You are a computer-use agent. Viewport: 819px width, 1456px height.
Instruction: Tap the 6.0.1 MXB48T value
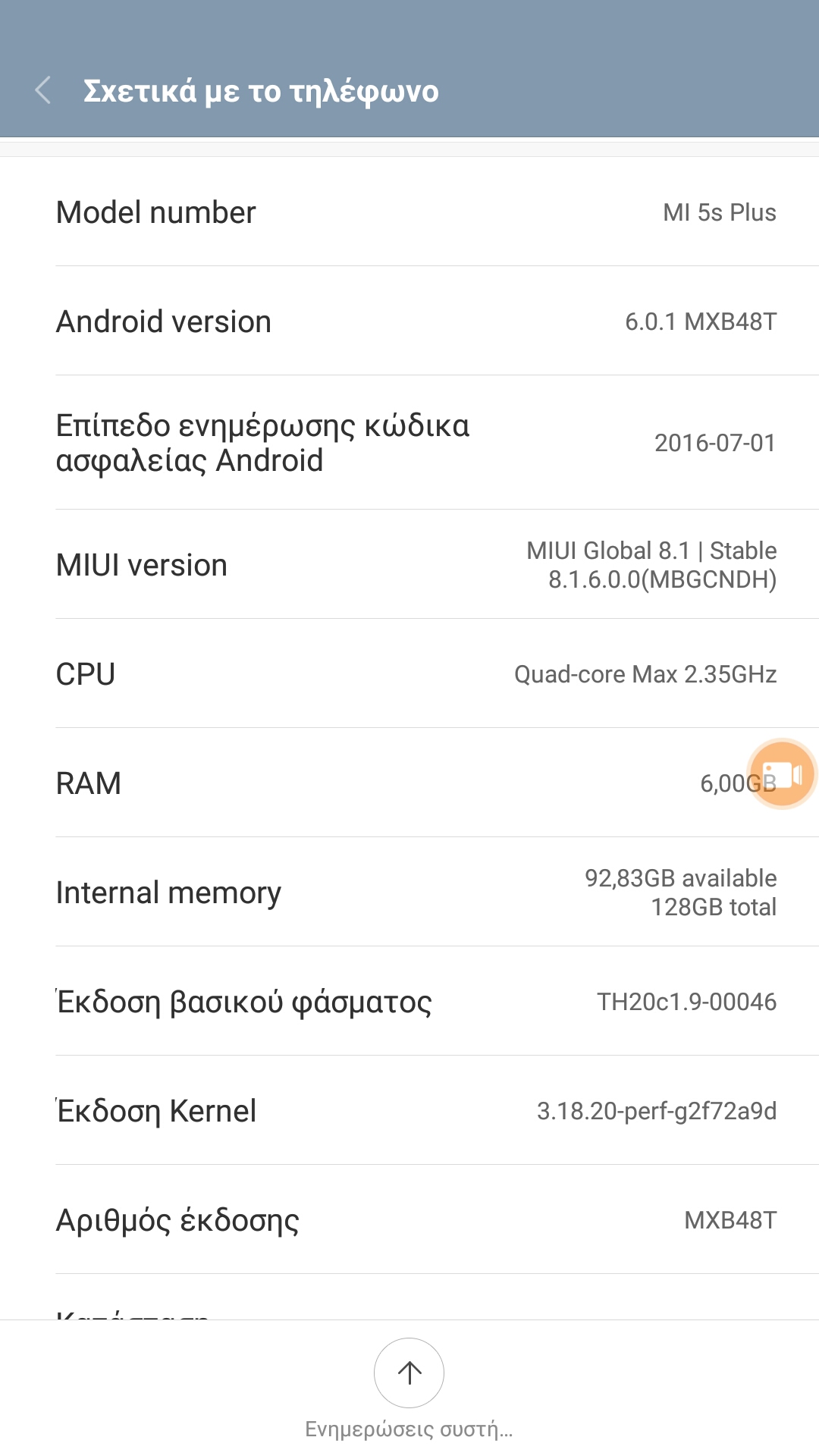701,322
